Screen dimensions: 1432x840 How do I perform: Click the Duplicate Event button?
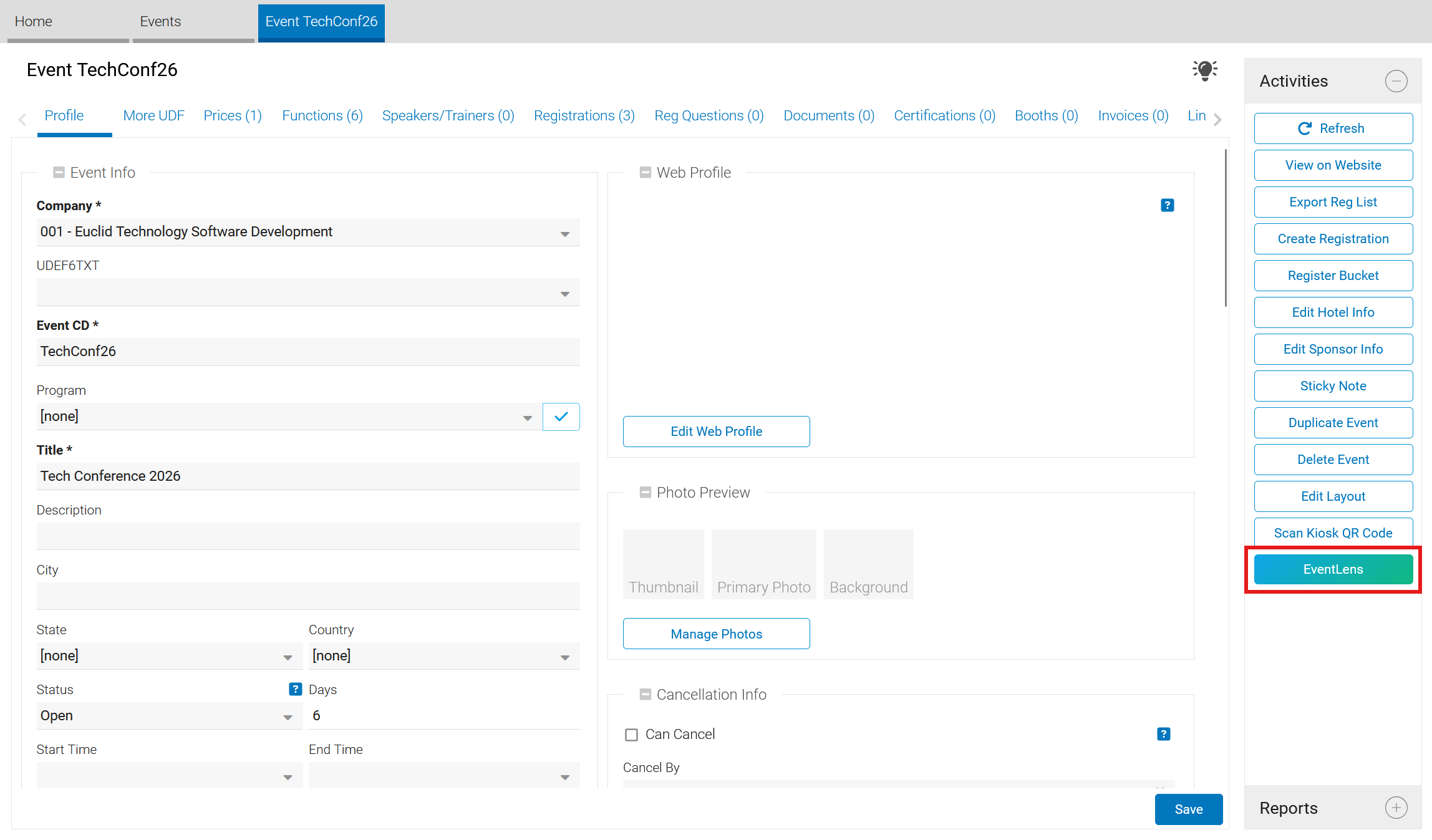coord(1333,423)
